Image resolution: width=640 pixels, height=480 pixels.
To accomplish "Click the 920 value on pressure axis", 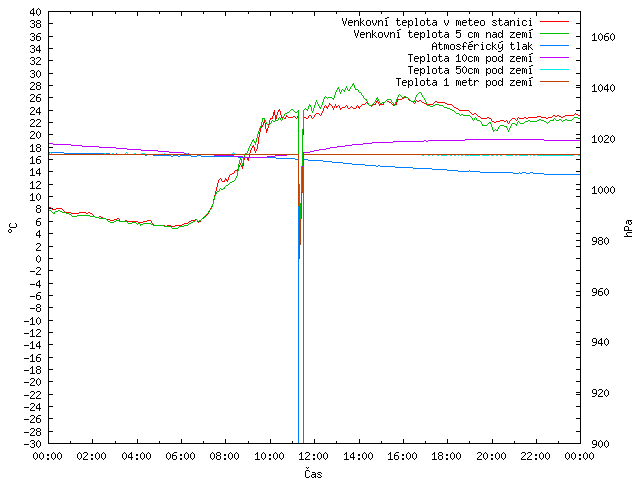I will (x=600, y=393).
